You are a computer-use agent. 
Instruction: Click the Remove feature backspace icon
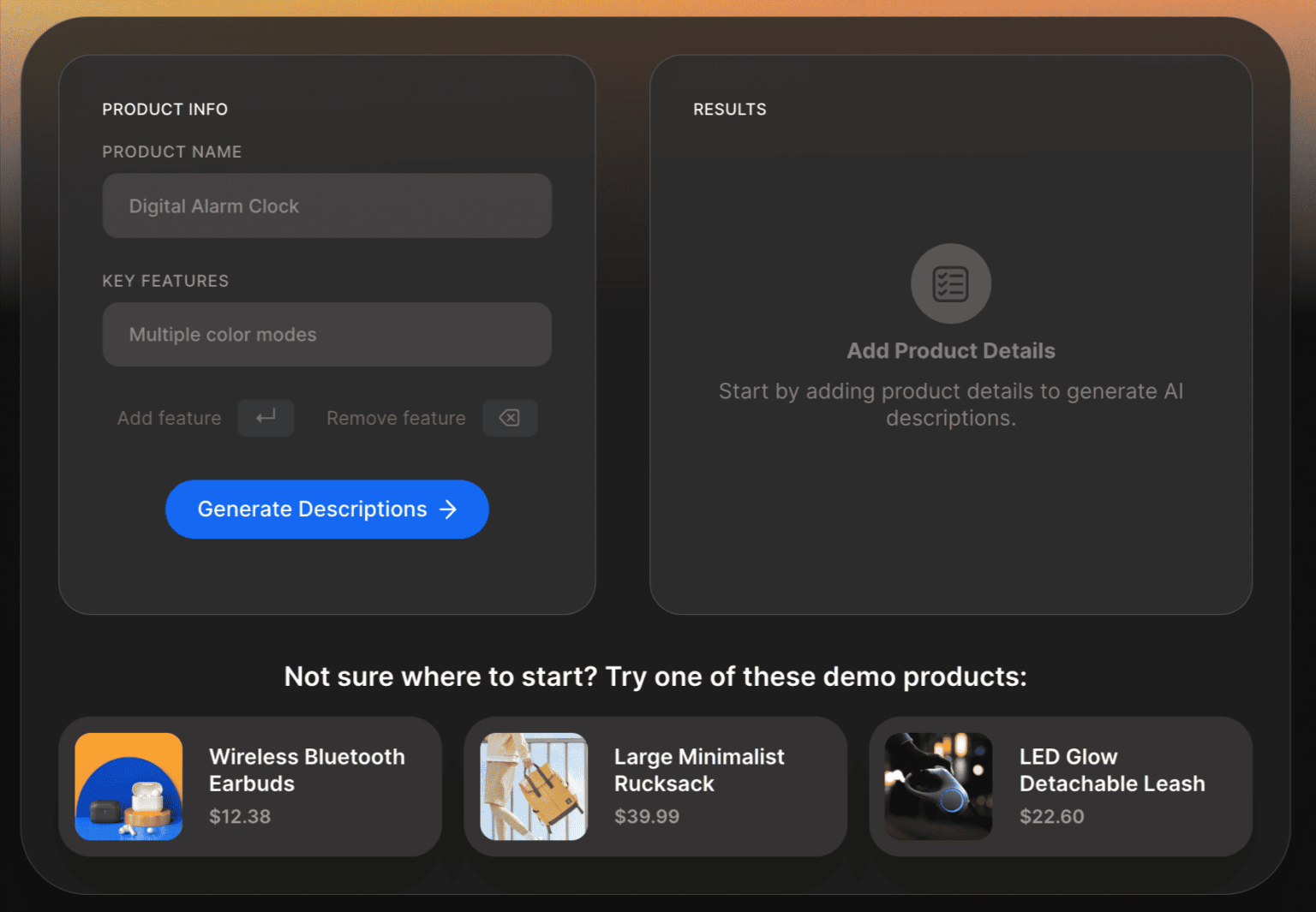510,418
